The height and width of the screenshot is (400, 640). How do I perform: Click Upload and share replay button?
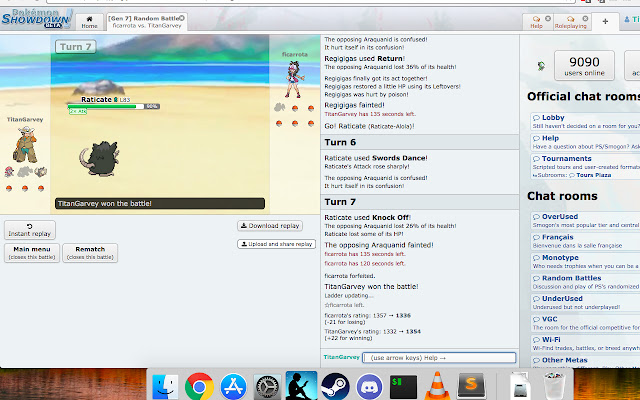pos(276,244)
